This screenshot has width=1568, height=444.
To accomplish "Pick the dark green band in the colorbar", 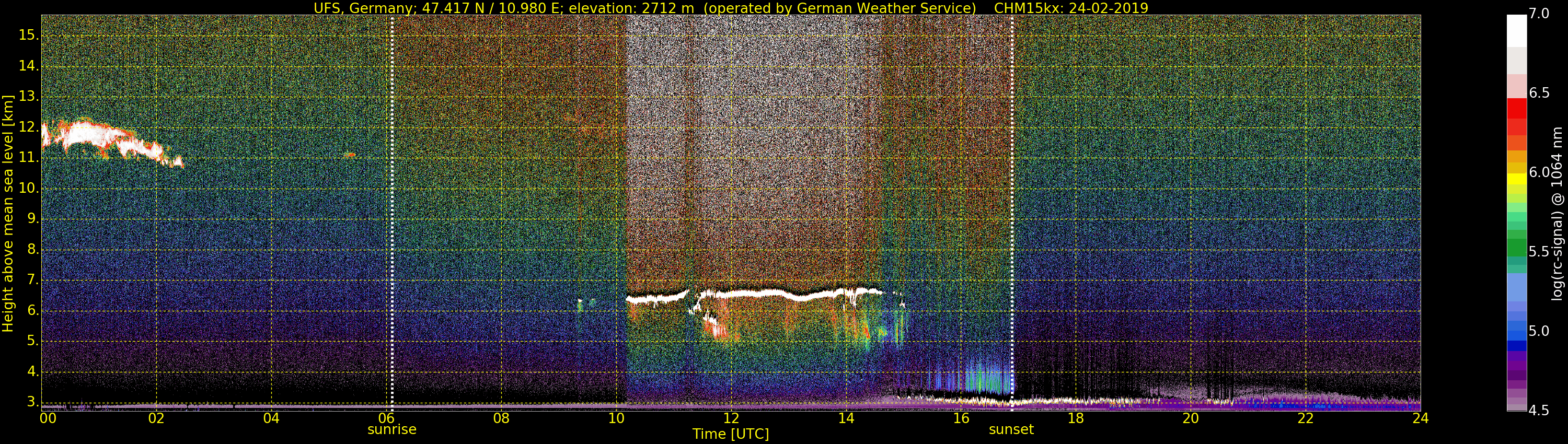I will coord(1516,248).
